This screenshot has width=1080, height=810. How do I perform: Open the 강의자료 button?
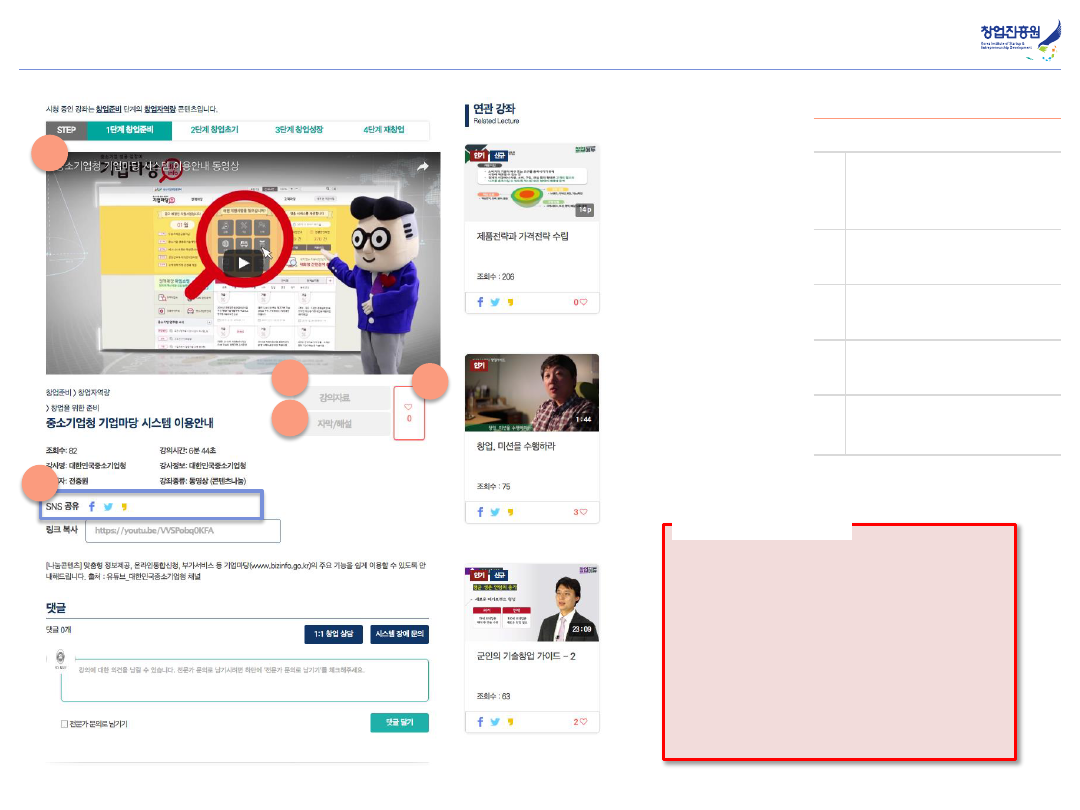tap(334, 398)
